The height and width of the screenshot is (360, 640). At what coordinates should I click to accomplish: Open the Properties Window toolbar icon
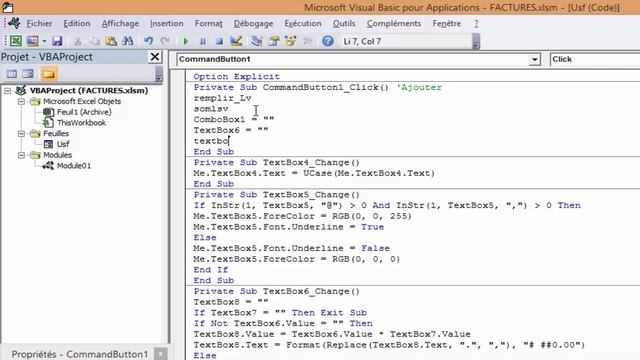[x=274, y=41]
